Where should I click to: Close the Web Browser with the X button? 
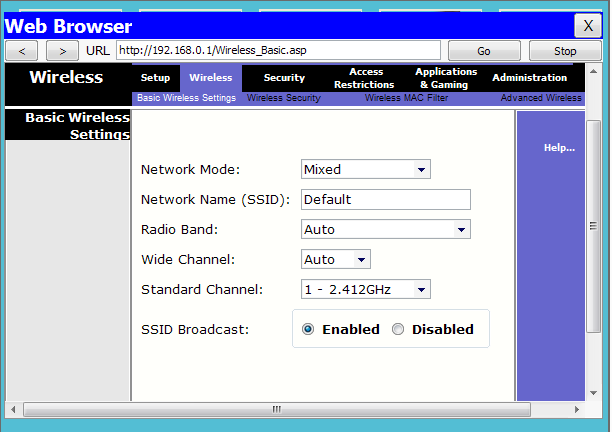tap(588, 26)
